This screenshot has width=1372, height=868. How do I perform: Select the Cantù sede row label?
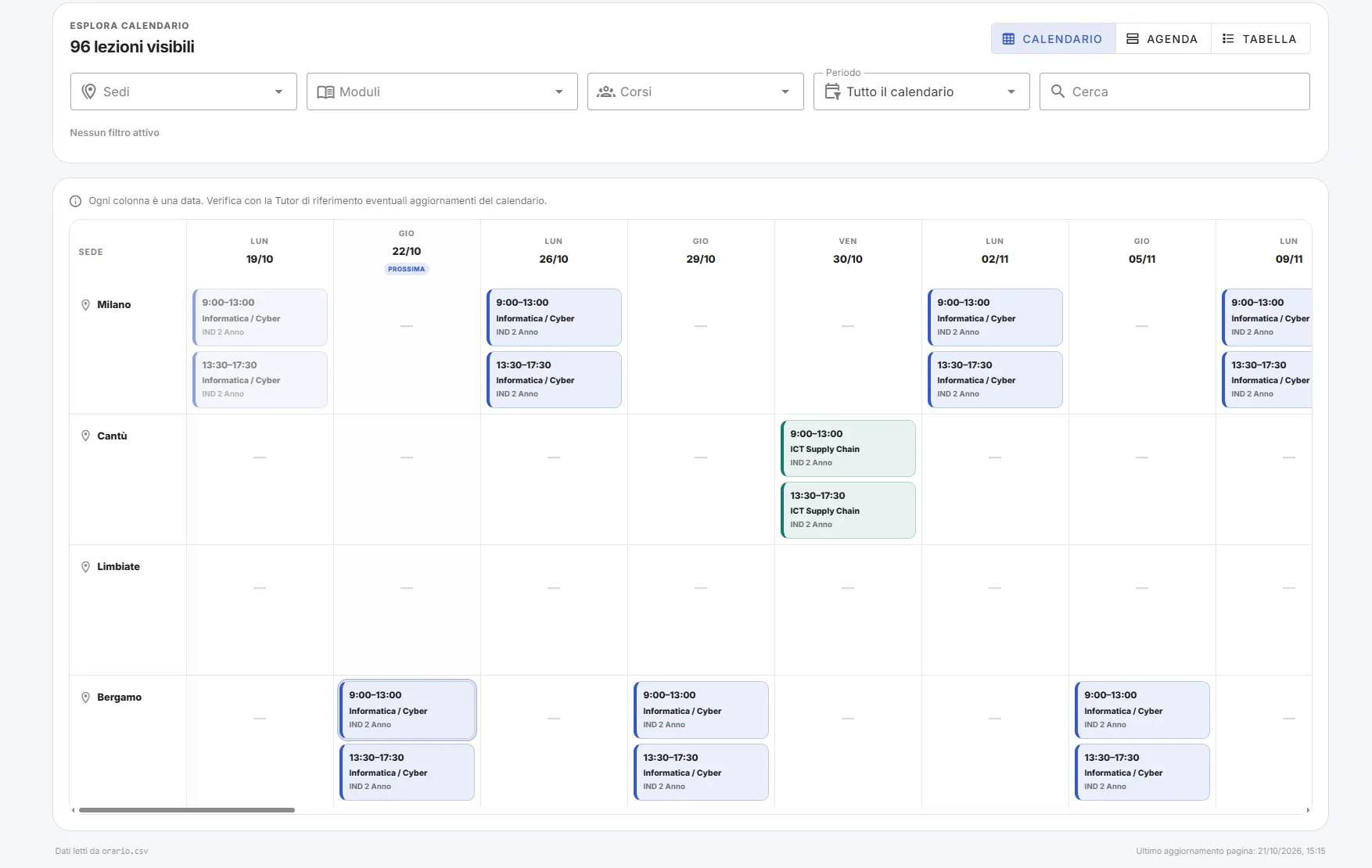112,436
